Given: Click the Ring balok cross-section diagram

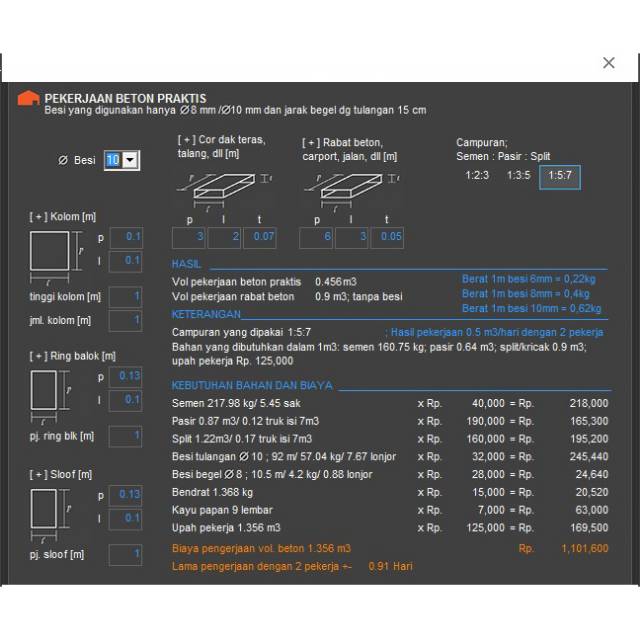Looking at the screenshot, I should coord(51,396).
